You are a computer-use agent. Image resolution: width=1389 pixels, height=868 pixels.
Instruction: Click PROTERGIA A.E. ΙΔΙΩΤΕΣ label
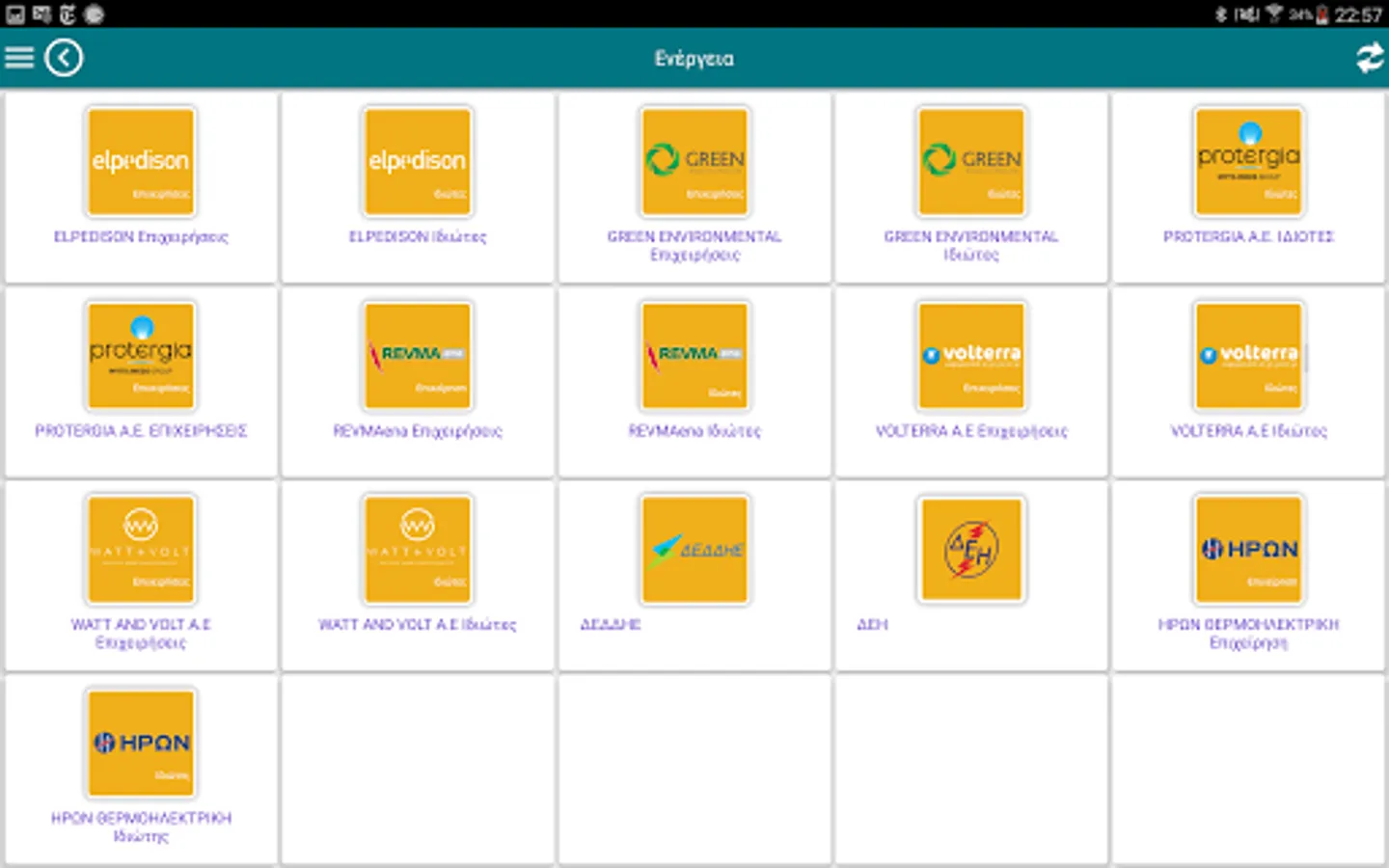tap(1248, 236)
